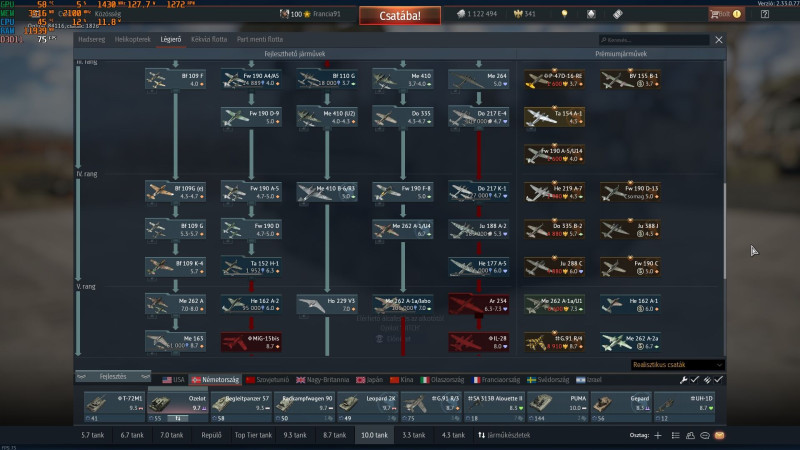The height and width of the screenshot is (450, 800).
Task: Select the Olaszország nation tab
Action: coord(442,380)
